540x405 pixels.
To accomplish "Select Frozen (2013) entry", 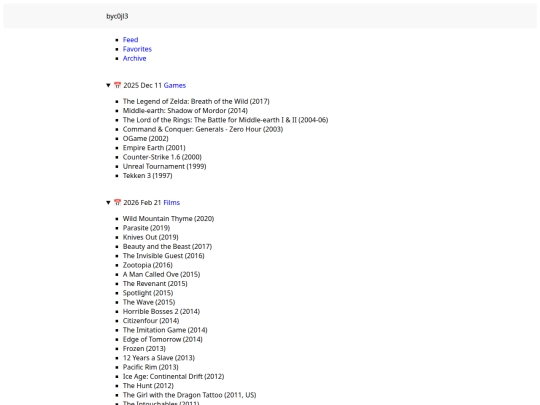I will [144, 349].
